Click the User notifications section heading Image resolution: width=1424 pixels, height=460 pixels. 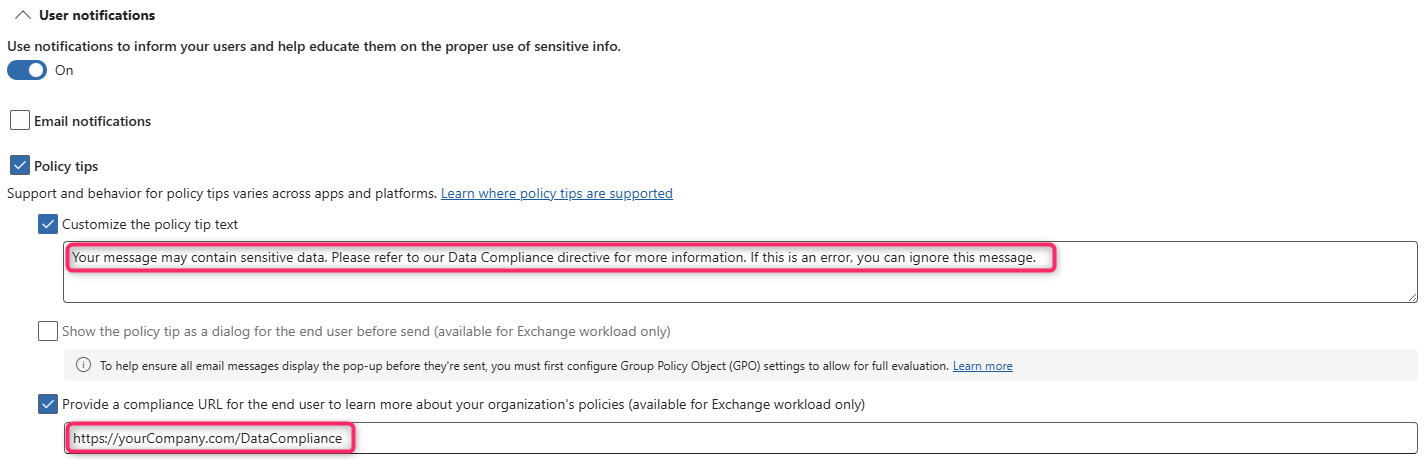[96, 16]
